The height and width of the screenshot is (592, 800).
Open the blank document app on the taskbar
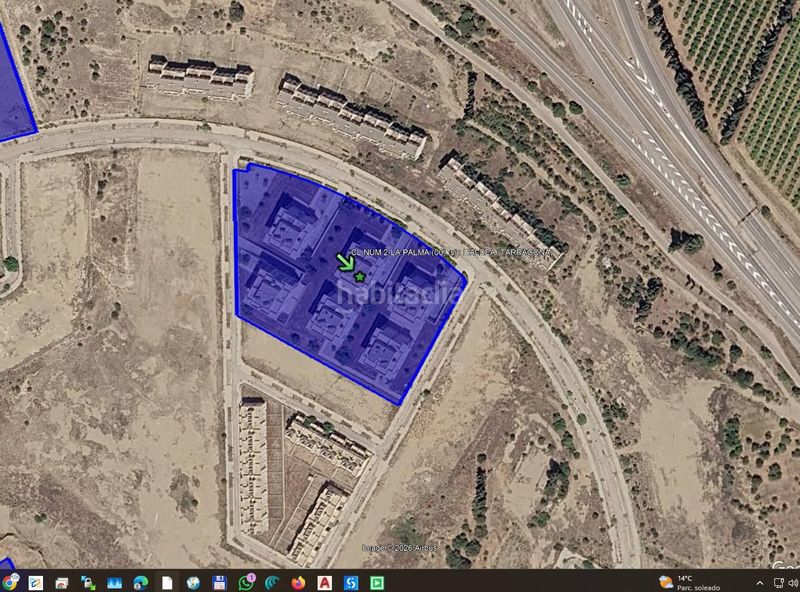pos(167,582)
